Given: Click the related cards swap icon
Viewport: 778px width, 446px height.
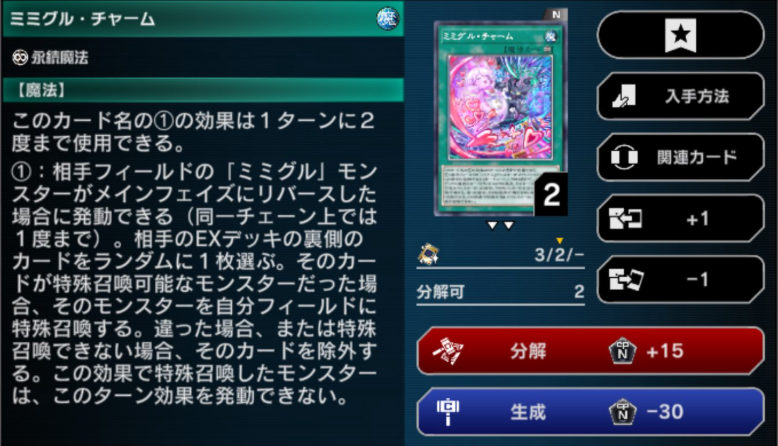Looking at the screenshot, I should (624, 157).
